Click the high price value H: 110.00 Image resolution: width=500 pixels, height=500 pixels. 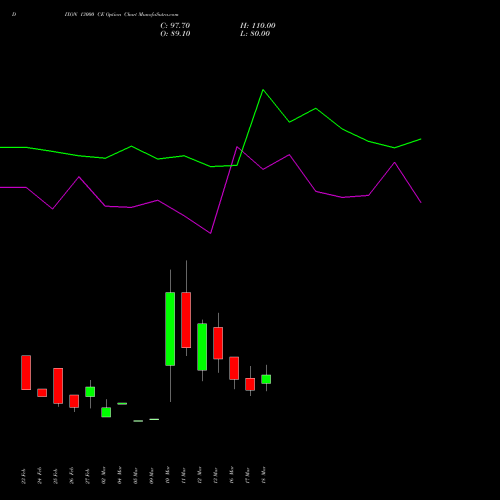coord(258,26)
